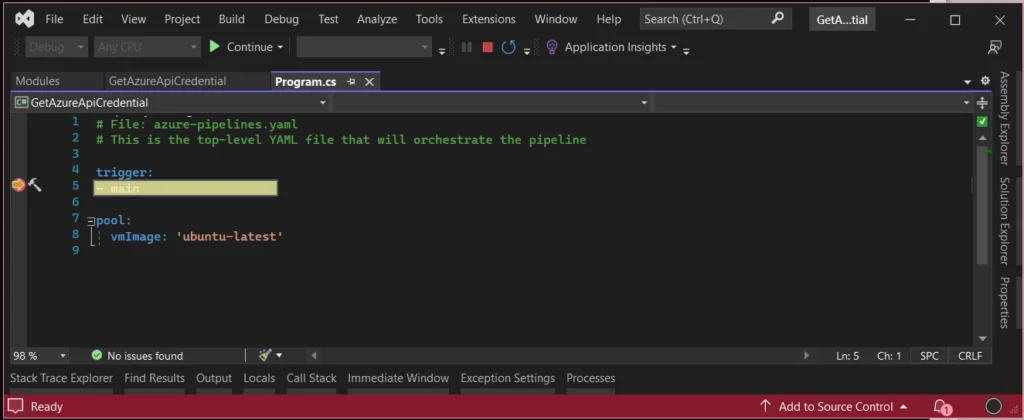1024x420 pixels.
Task: Toggle the pin on the Program.cs tab
Action: pos(351,82)
